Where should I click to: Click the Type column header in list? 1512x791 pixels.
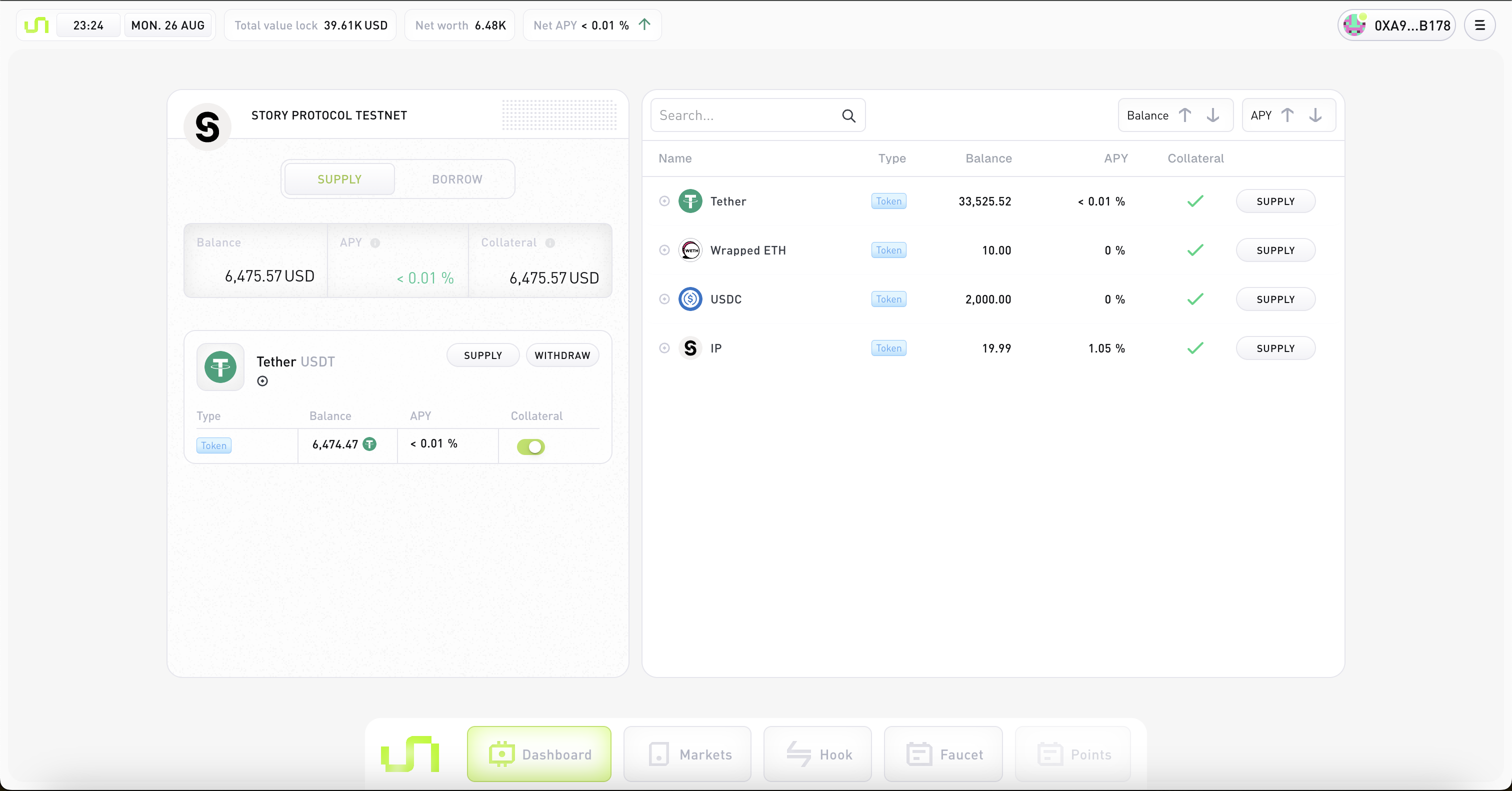tap(891, 158)
